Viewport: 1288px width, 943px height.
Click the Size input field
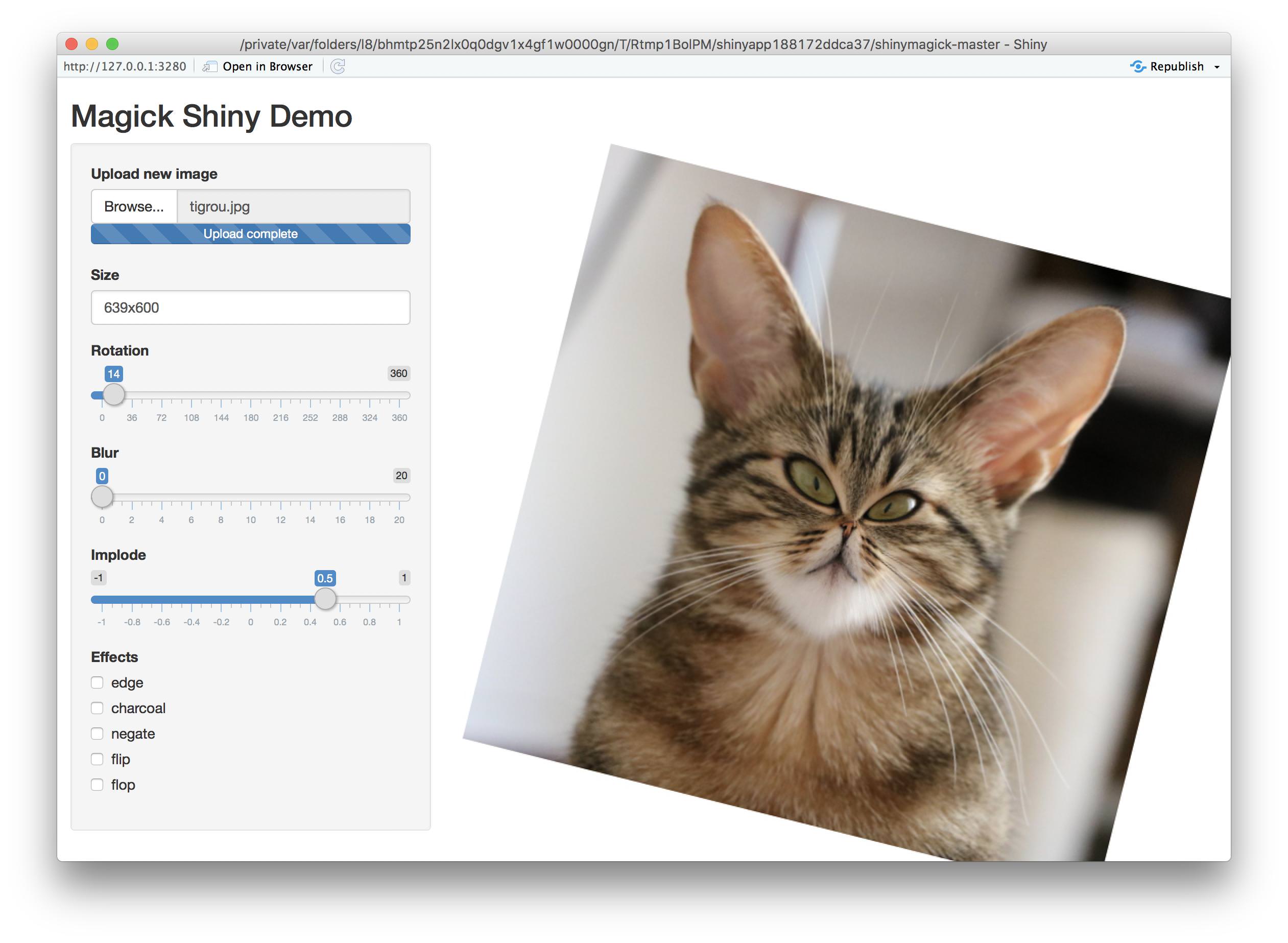point(250,308)
